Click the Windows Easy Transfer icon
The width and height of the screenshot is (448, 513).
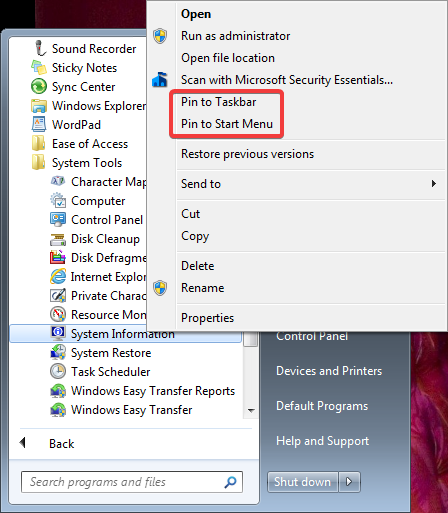pos(58,409)
